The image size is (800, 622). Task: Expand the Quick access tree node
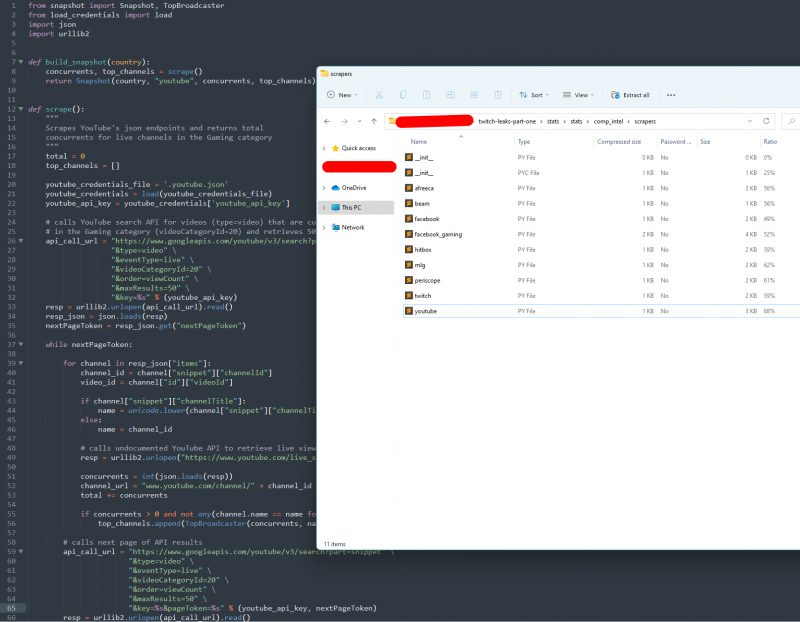[324, 148]
